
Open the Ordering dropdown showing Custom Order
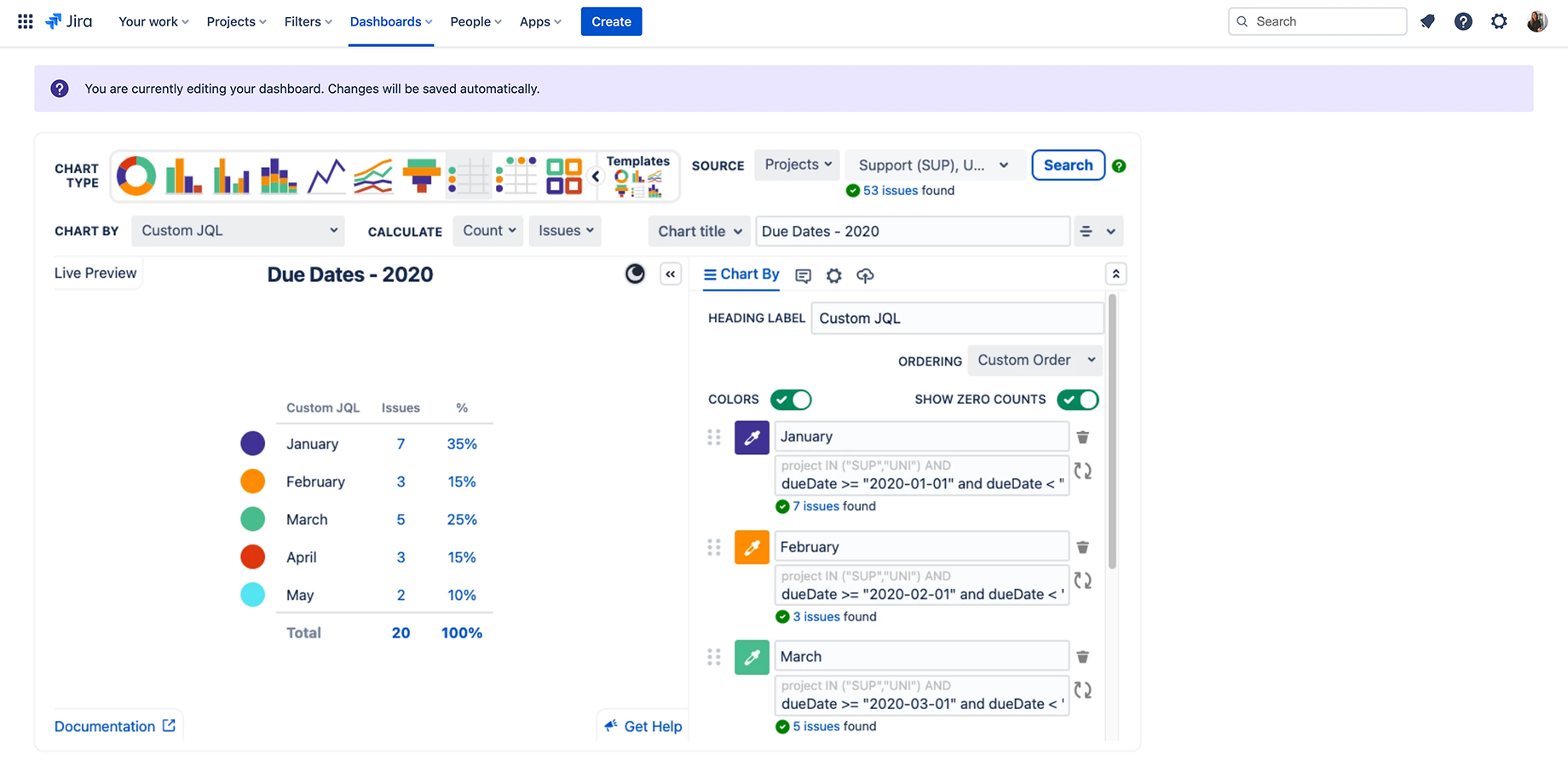tap(1034, 360)
